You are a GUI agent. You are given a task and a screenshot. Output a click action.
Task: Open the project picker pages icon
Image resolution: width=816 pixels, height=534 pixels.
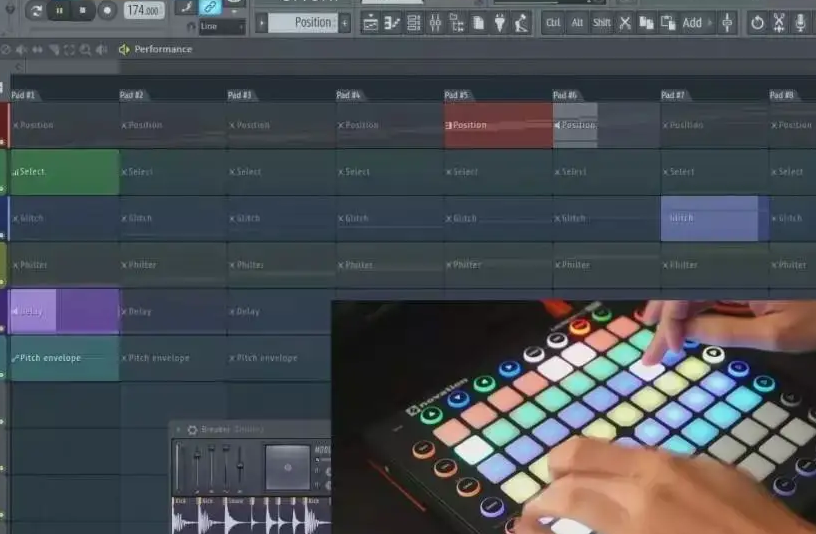click(478, 23)
